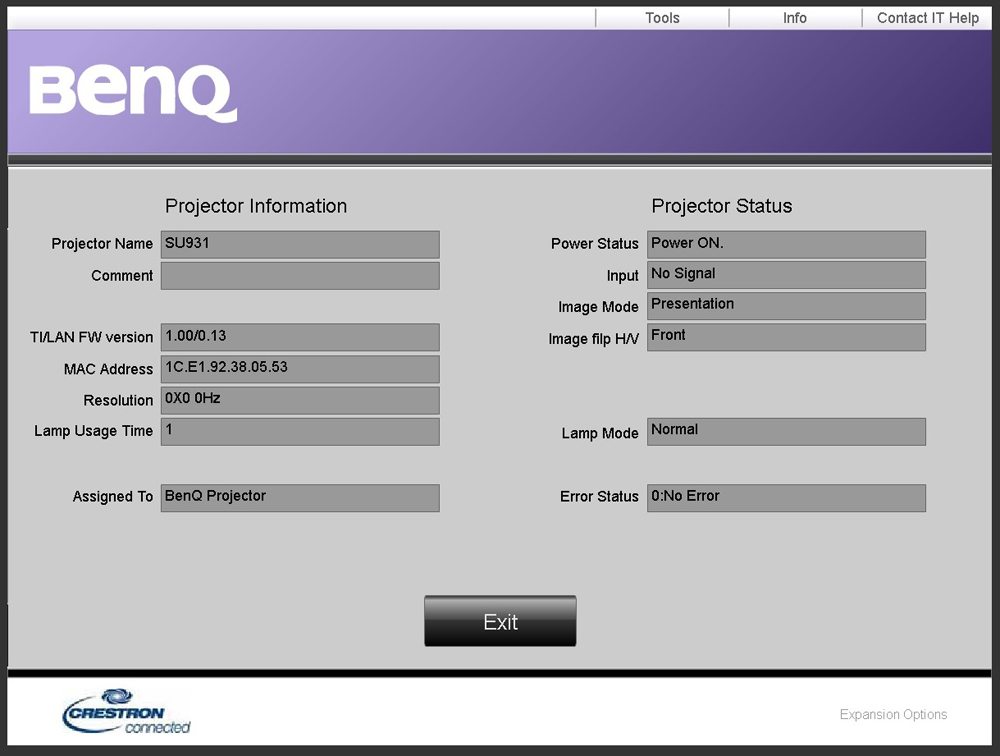Select the MAC address 1C.E1.92.38.05.53
Image resolution: width=1000 pixels, height=756 pixels.
(x=300, y=369)
